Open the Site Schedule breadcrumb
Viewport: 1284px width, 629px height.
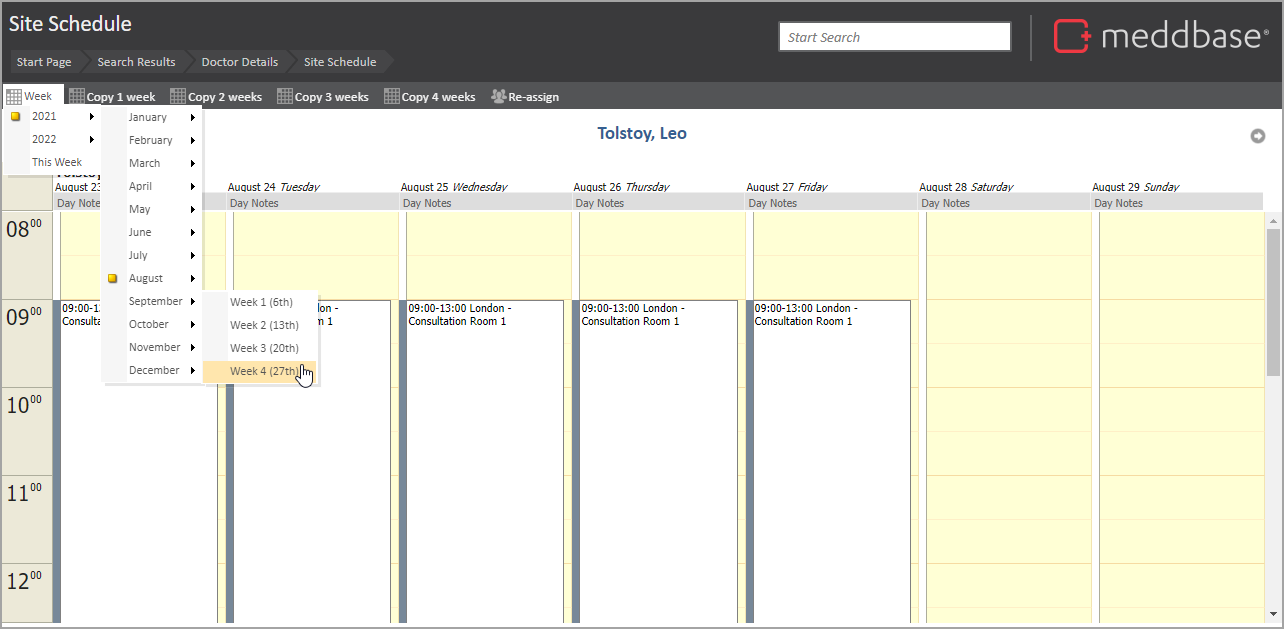340,62
